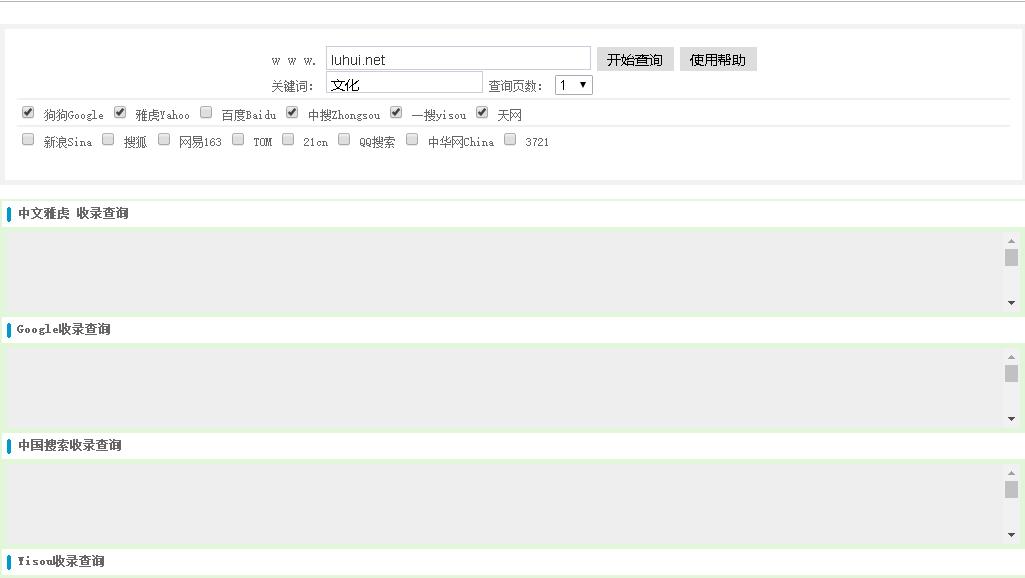Click scrollbar thumb in 中国搜索收录查询 panel

pos(1011,489)
